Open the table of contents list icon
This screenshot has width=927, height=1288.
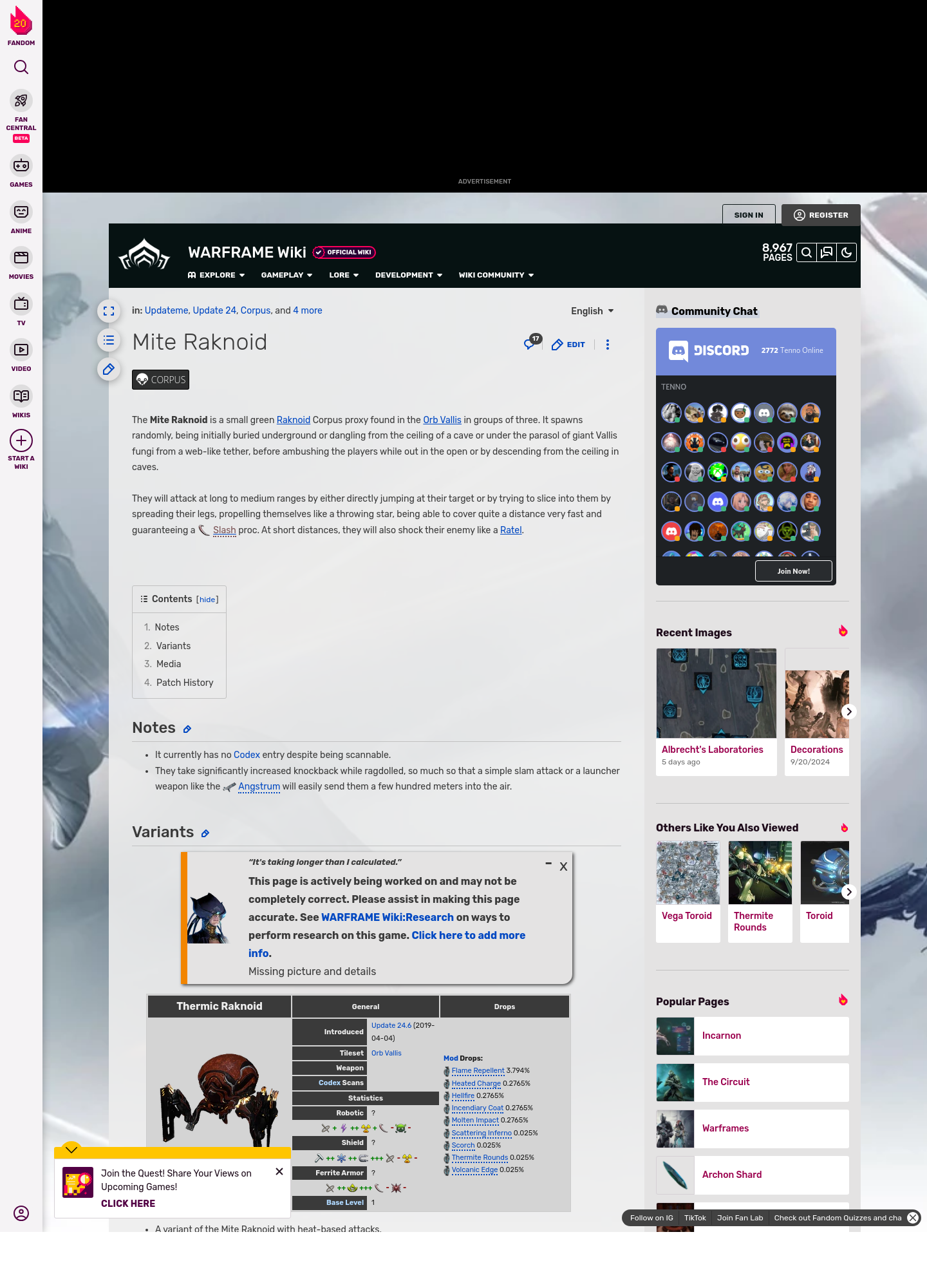[109, 340]
